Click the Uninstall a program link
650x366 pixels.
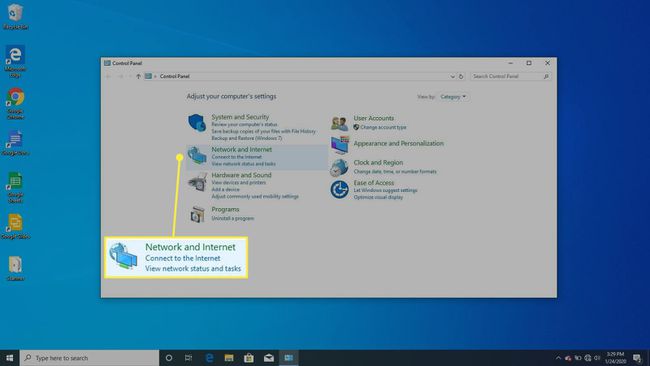click(x=233, y=218)
